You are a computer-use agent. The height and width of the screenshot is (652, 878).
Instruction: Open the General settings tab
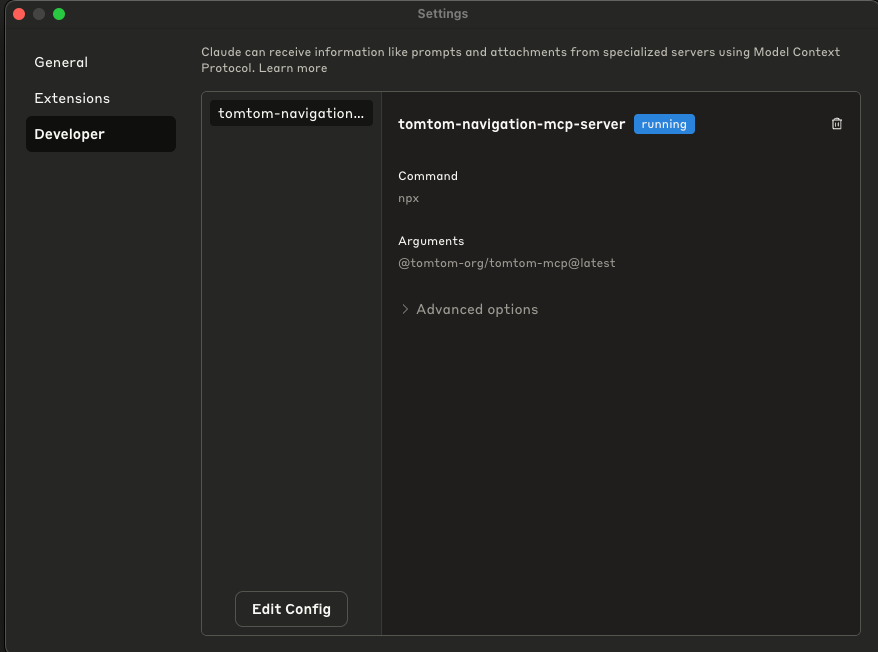61,62
